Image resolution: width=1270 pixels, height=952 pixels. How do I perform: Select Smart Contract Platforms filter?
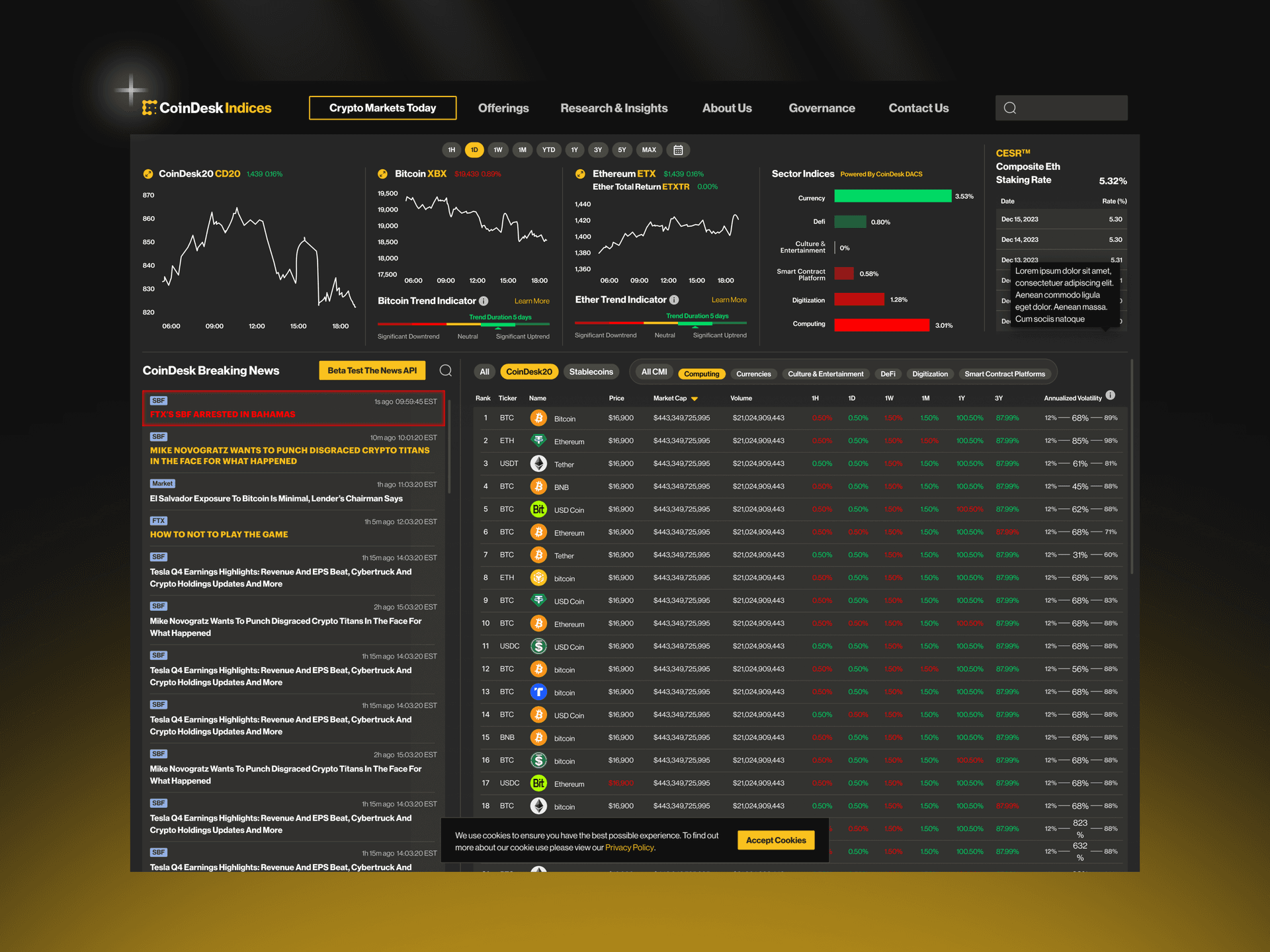click(x=1005, y=374)
